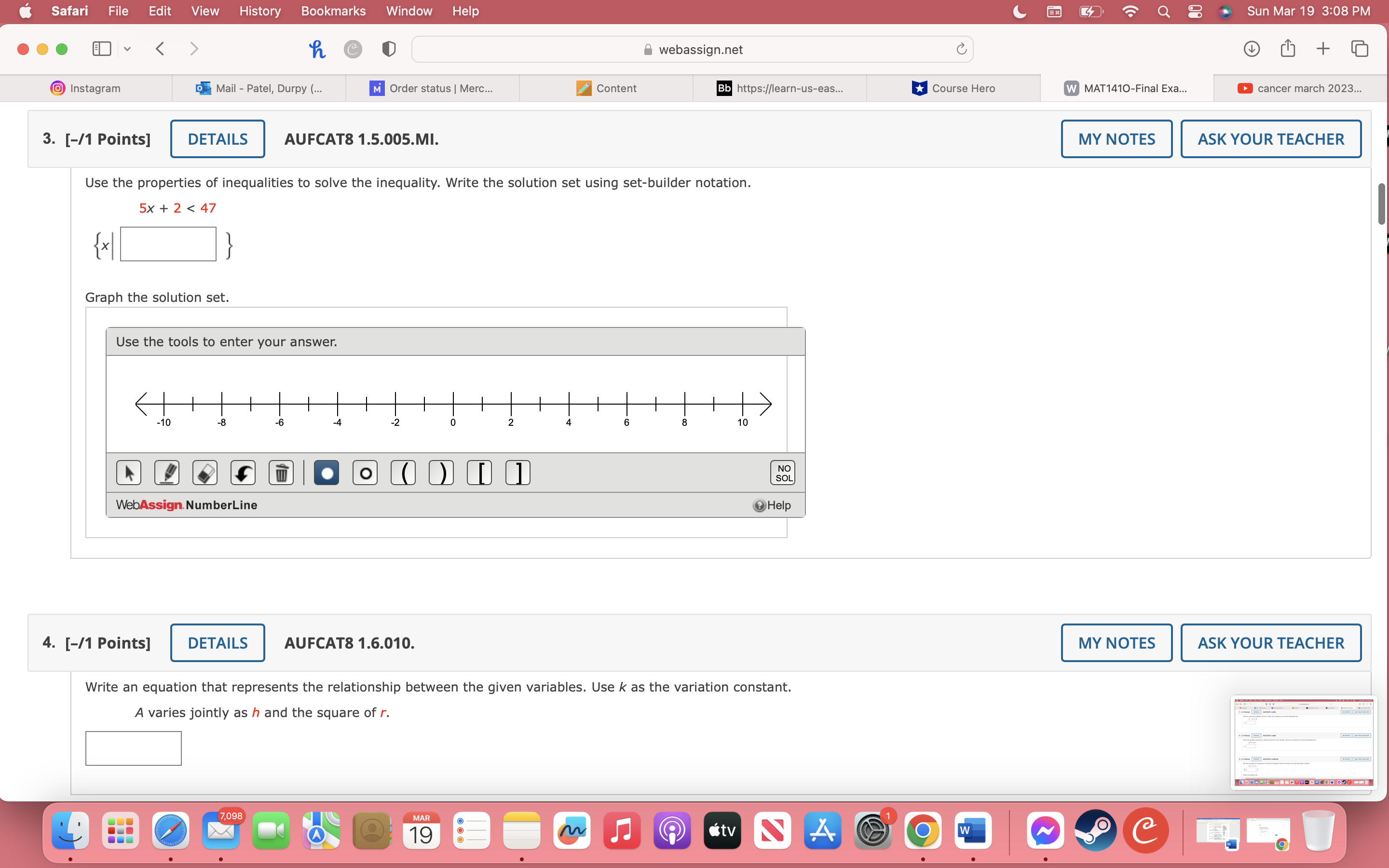1389x868 pixels.
Task: Choose the pencil drawing tool on the number line
Action: 167,473
